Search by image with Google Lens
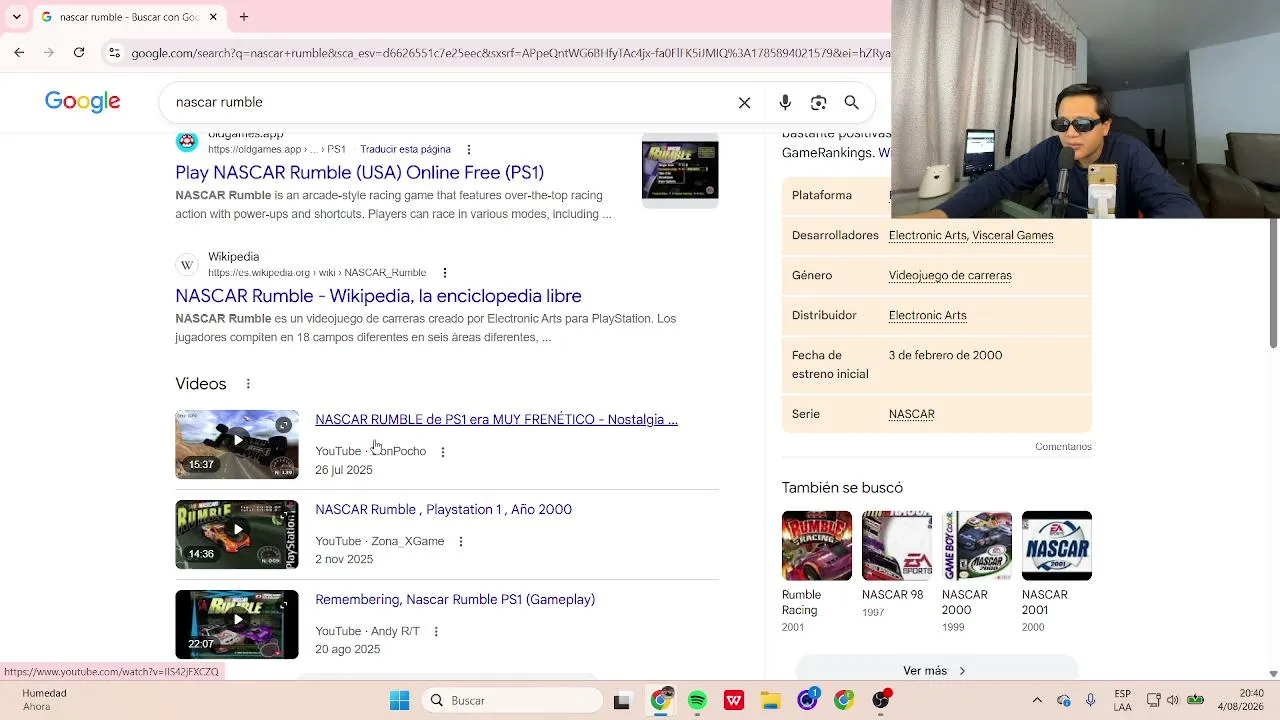 [819, 102]
